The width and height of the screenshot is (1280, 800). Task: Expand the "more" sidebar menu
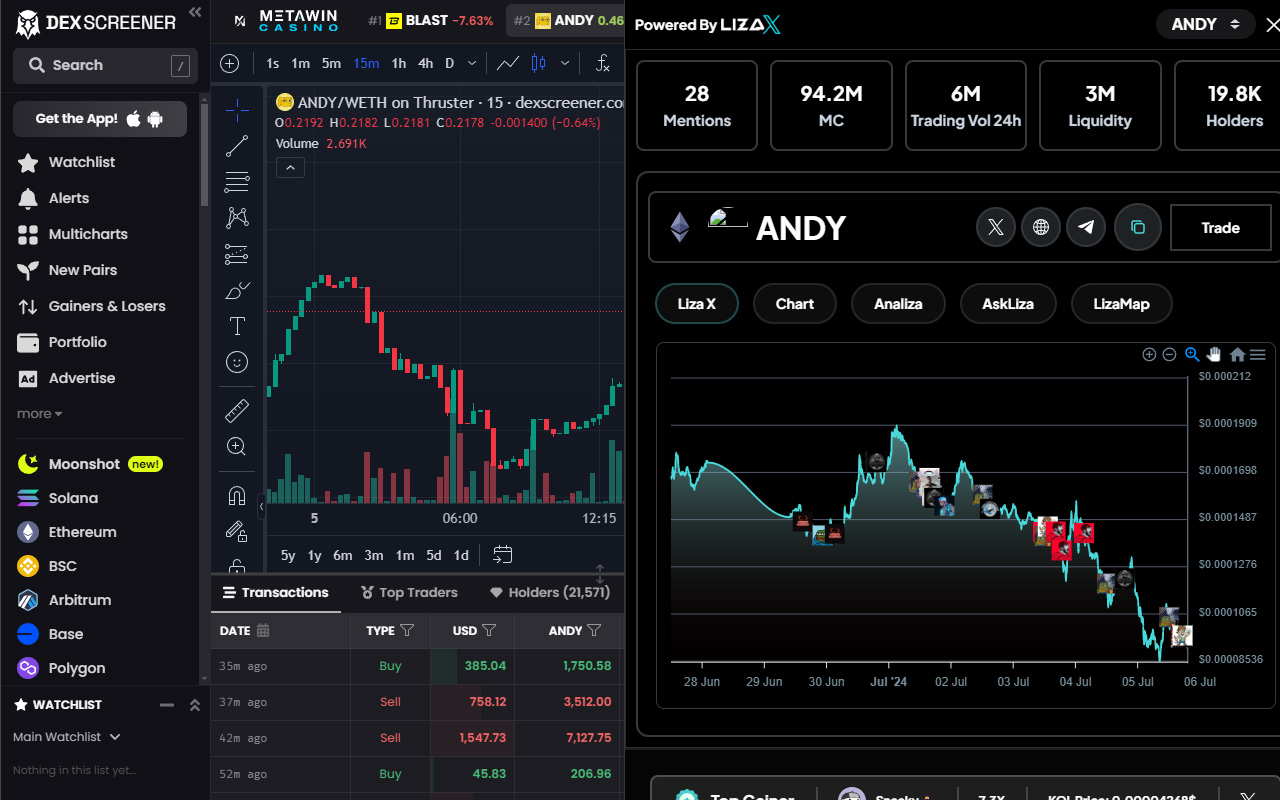pyautogui.click(x=39, y=414)
